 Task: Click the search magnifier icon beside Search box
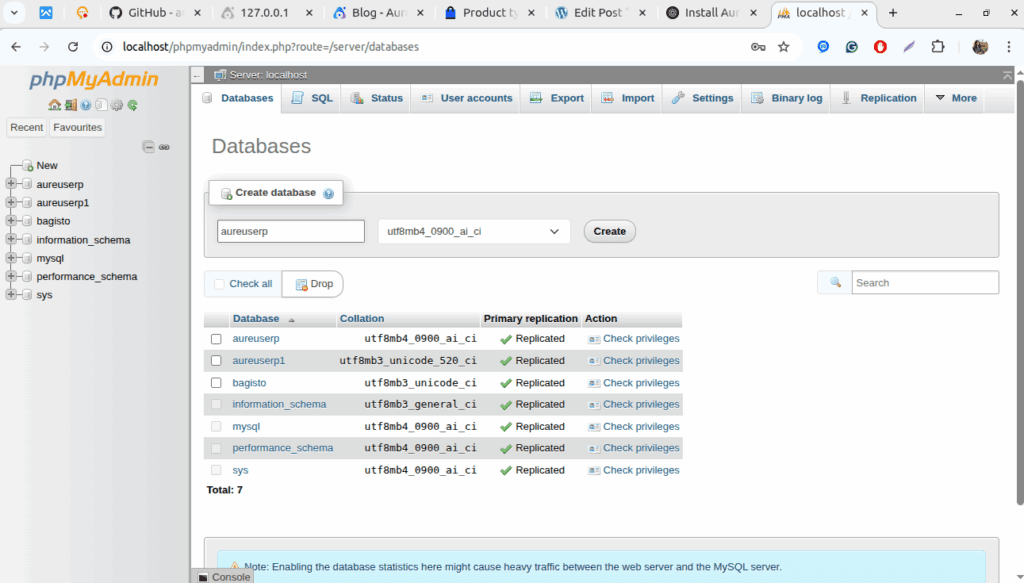point(835,283)
